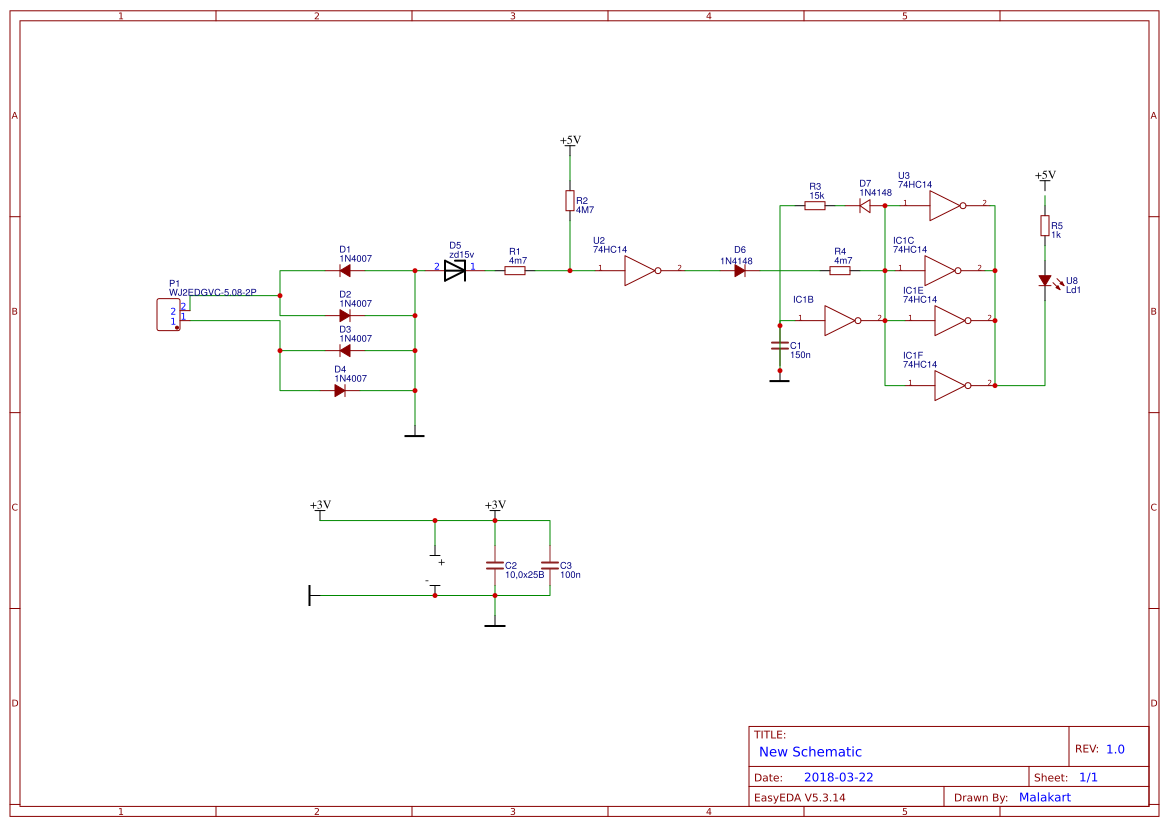This screenshot has width=1169, height=827.
Task: Click the 15k resistor value label
Action: [817, 196]
